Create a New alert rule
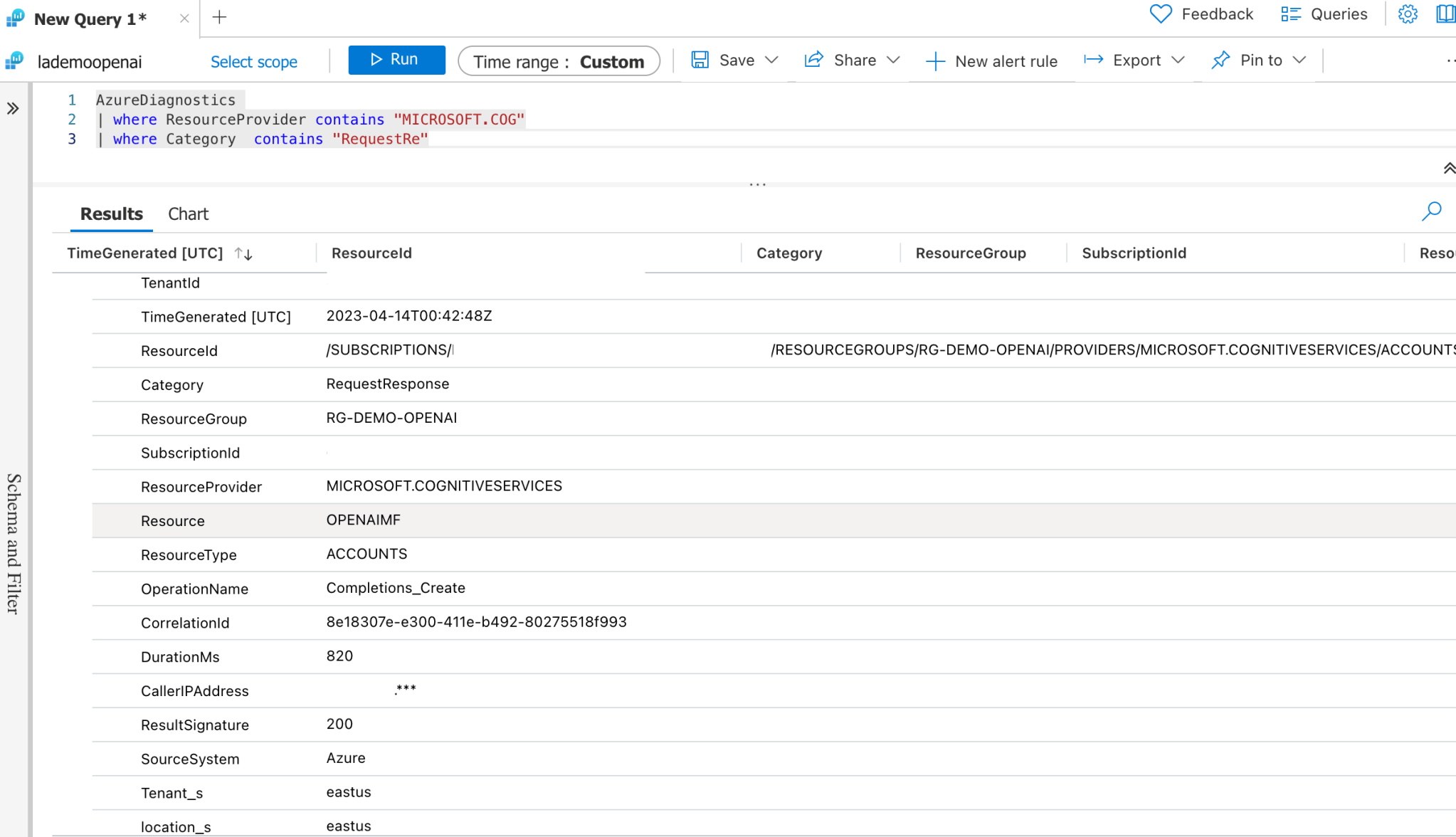 991,61
